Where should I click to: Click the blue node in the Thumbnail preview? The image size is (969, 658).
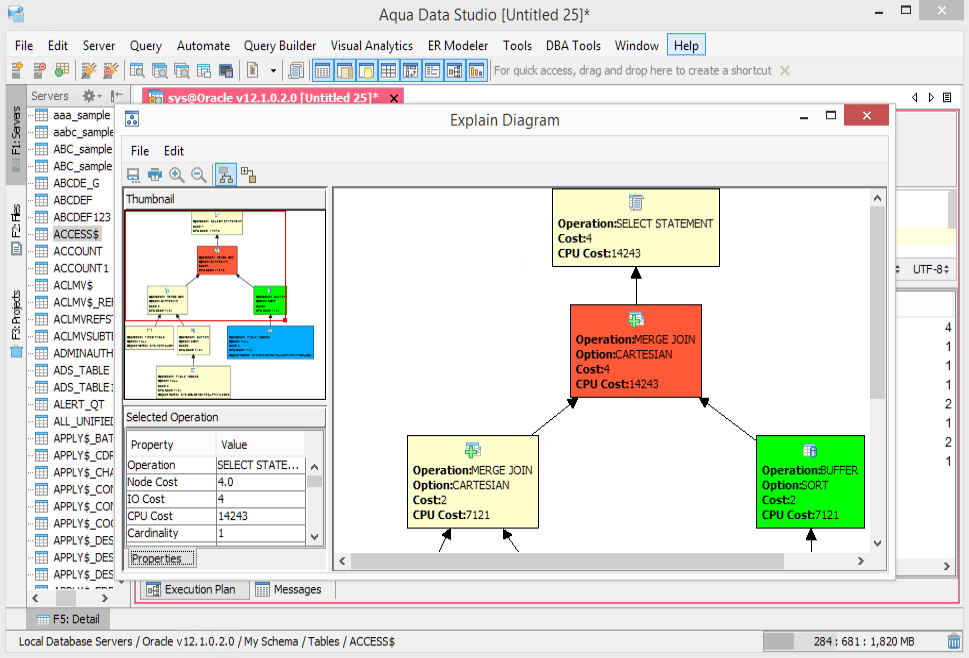point(270,341)
